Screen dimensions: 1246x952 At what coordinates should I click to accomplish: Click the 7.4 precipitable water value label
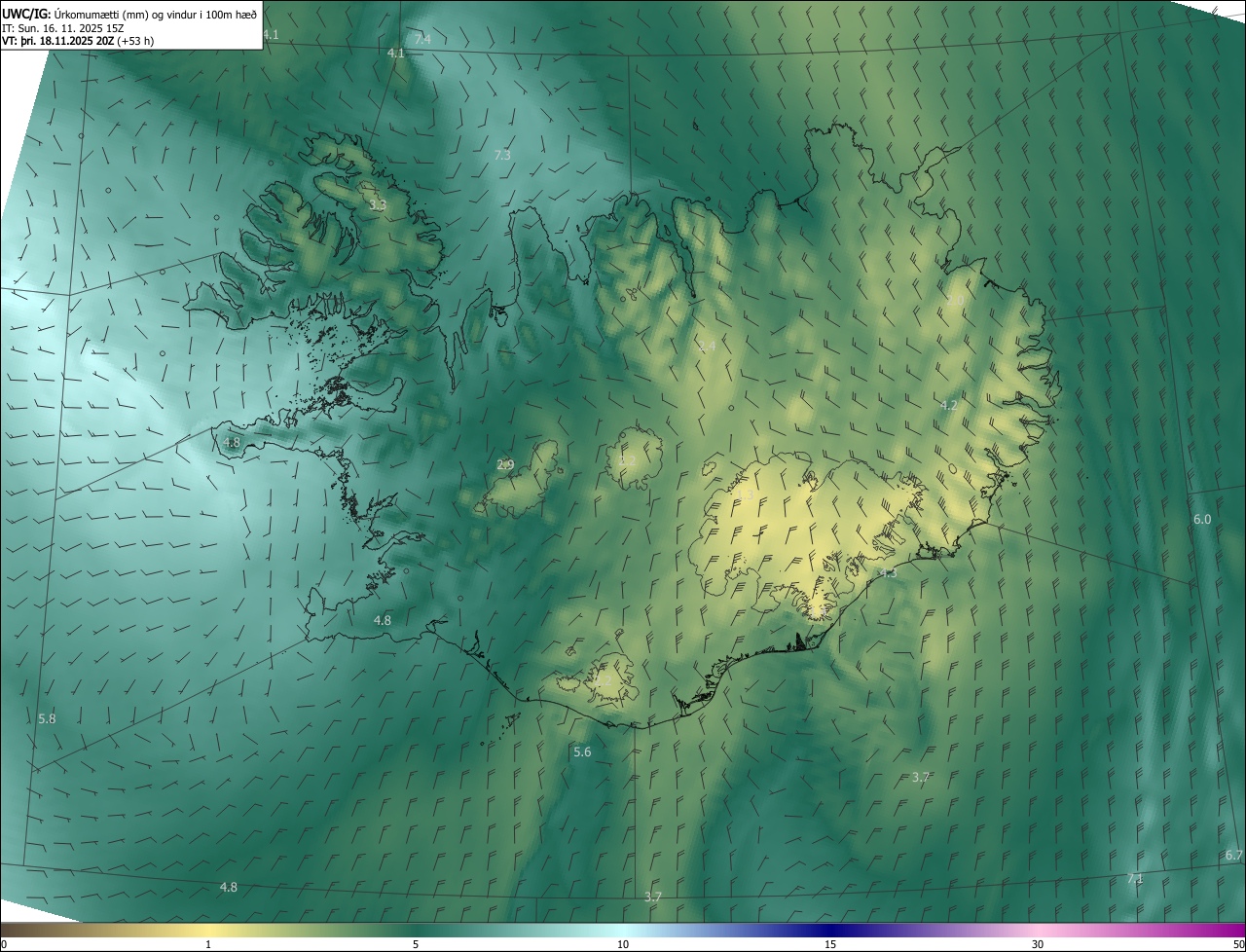pos(422,39)
